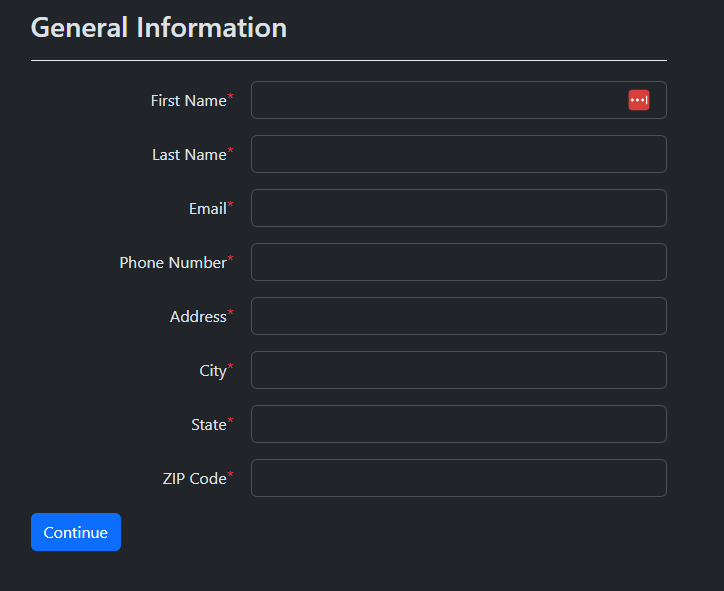Click the First Name label
This screenshot has width=724, height=591.
click(x=188, y=101)
